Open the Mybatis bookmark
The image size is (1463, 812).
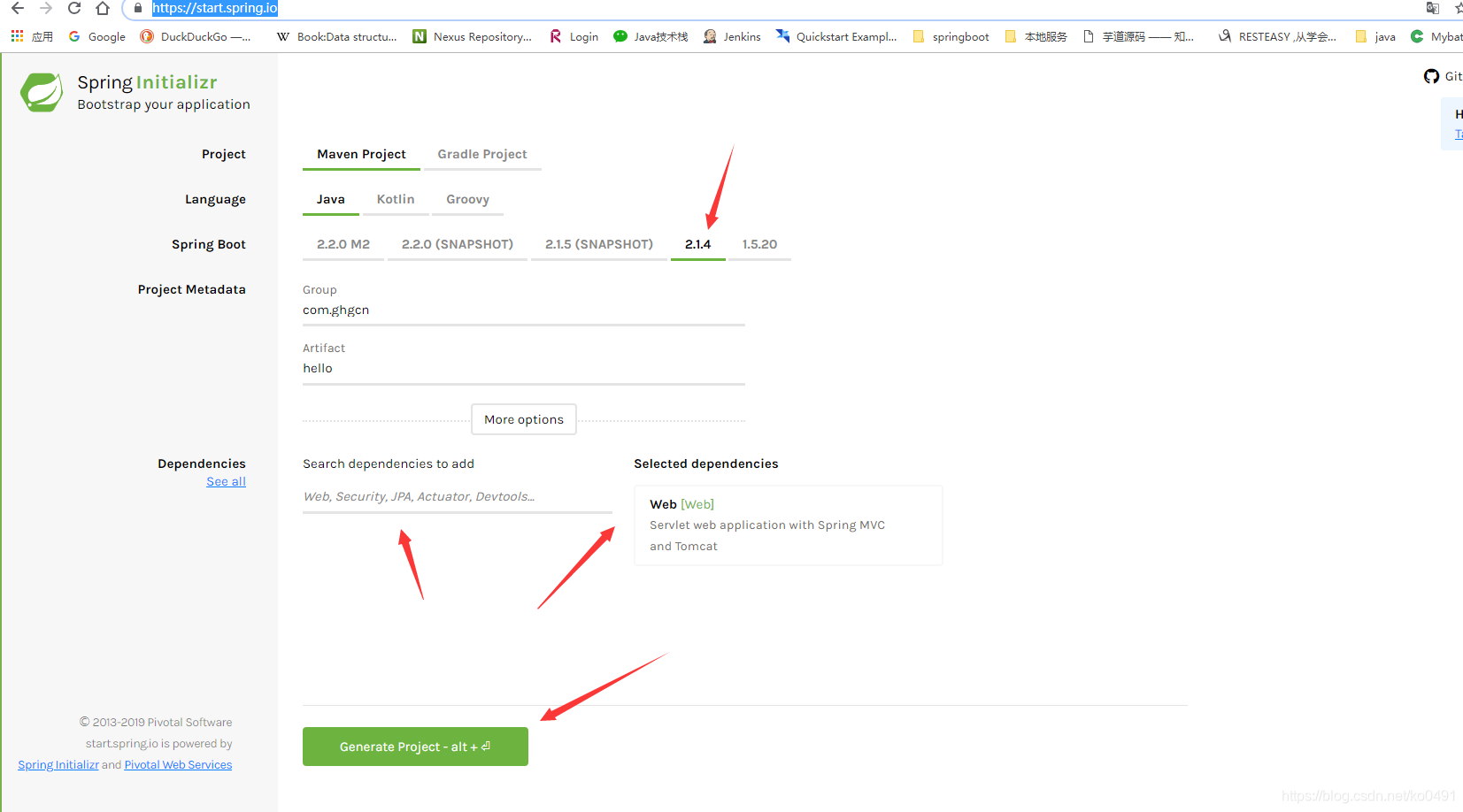click(x=1436, y=36)
